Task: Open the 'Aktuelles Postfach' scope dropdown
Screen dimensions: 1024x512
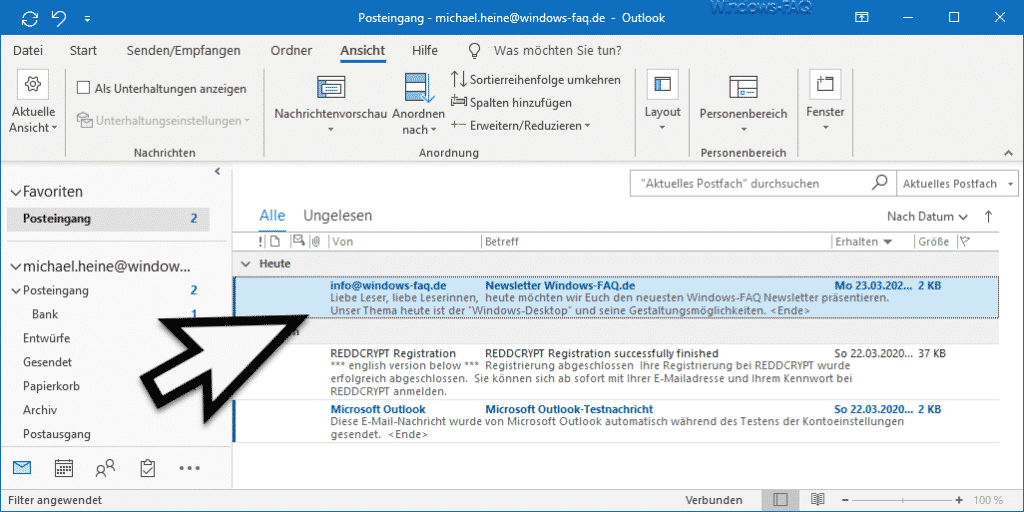Action: 958,184
